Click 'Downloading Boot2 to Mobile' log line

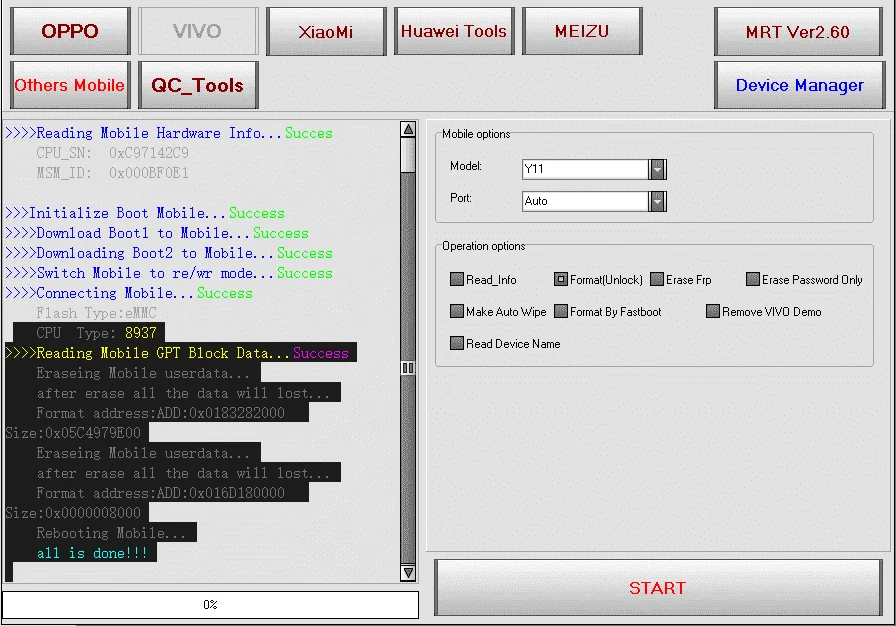coord(169,253)
